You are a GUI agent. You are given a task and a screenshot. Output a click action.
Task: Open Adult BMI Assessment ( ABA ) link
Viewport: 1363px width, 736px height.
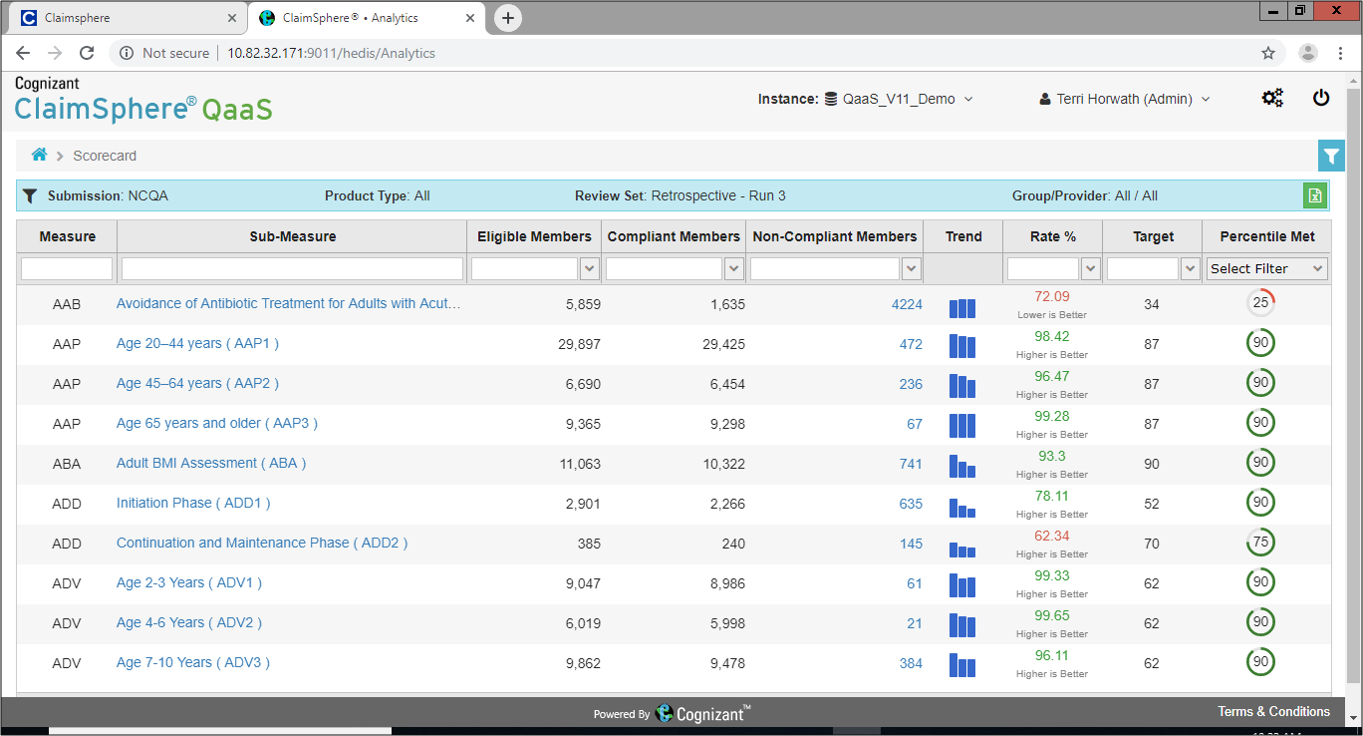(211, 463)
